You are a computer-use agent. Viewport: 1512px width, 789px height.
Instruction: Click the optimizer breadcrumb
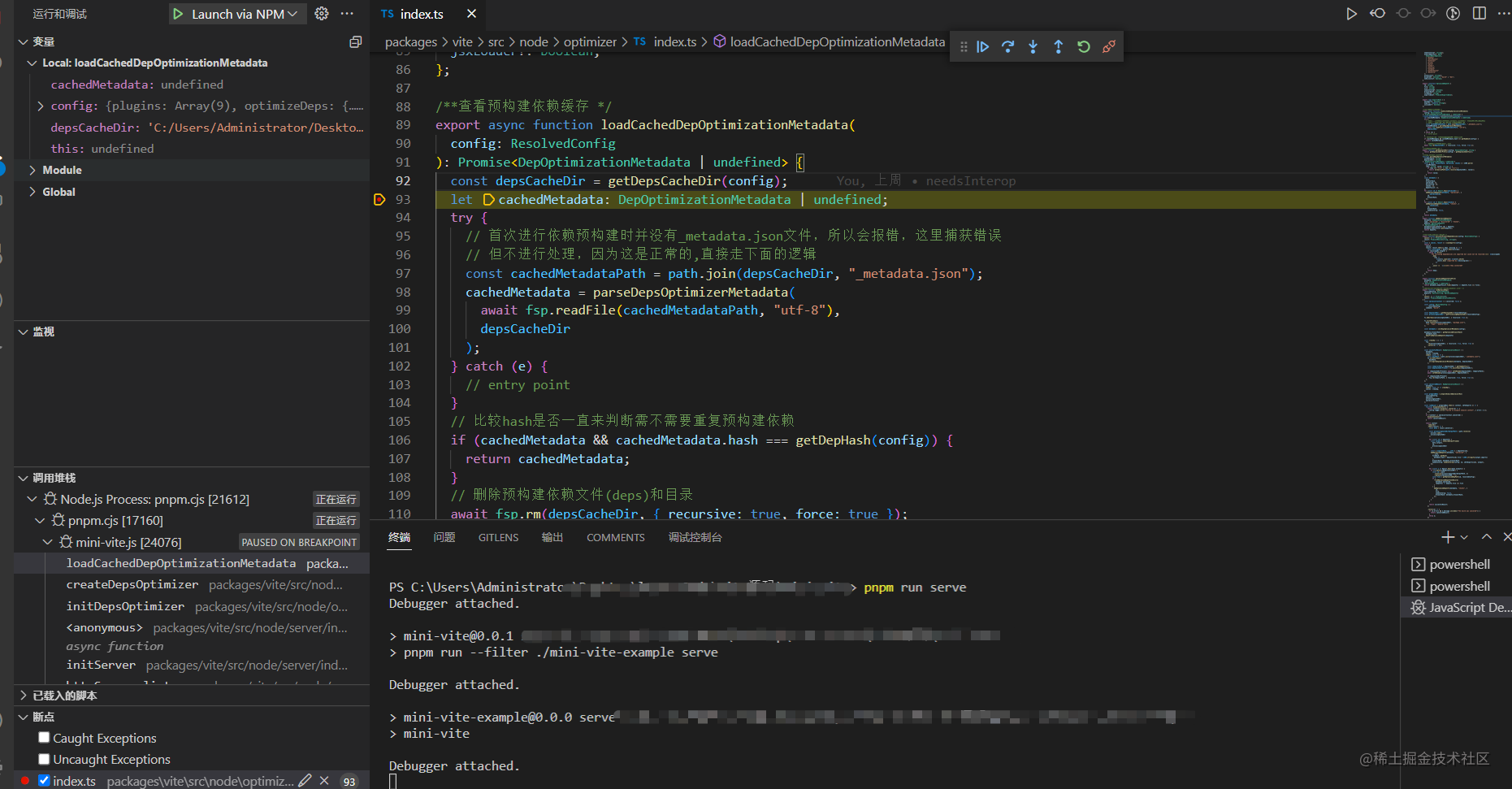(x=590, y=41)
